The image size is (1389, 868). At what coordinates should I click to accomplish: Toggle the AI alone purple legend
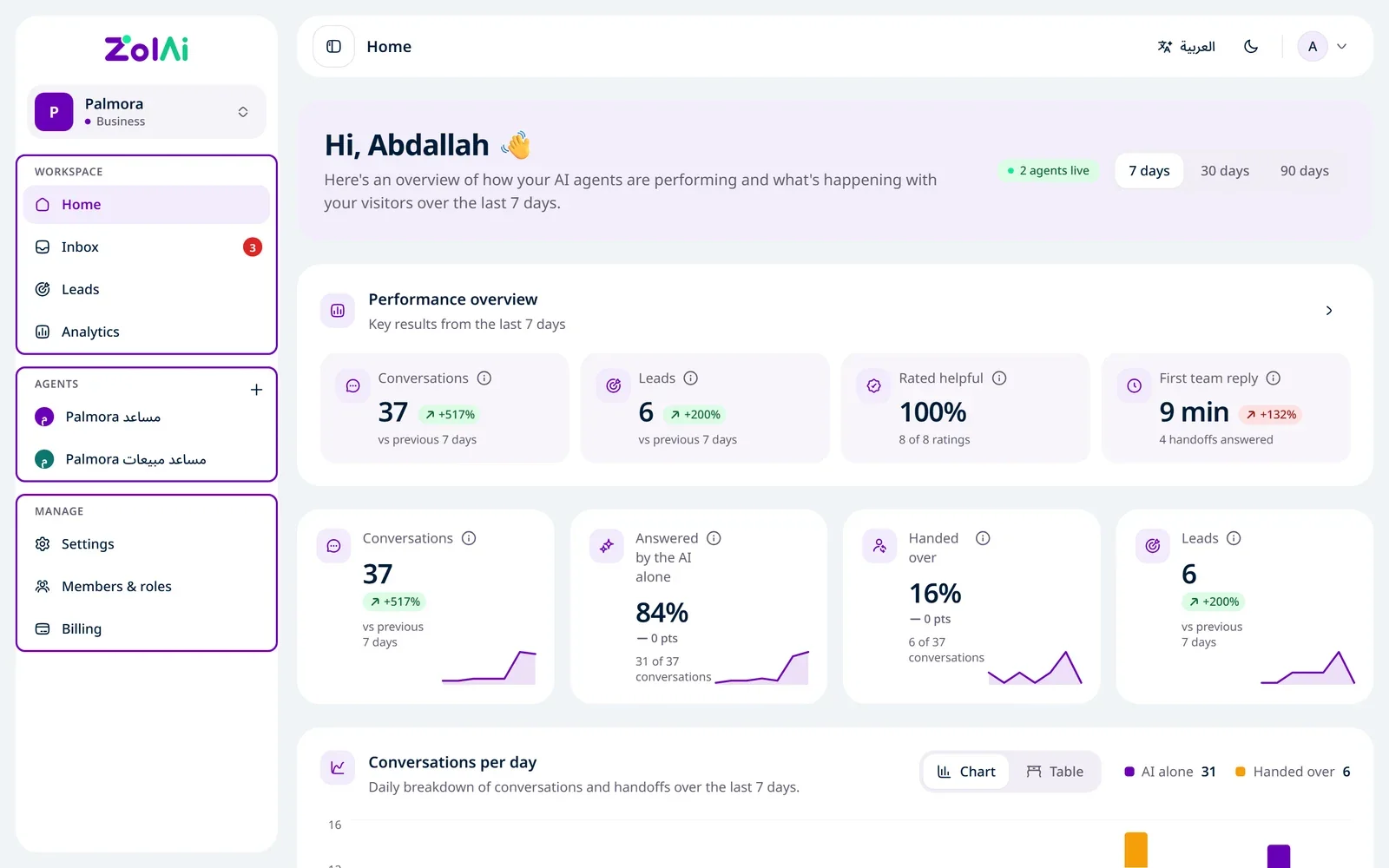coord(1170,772)
